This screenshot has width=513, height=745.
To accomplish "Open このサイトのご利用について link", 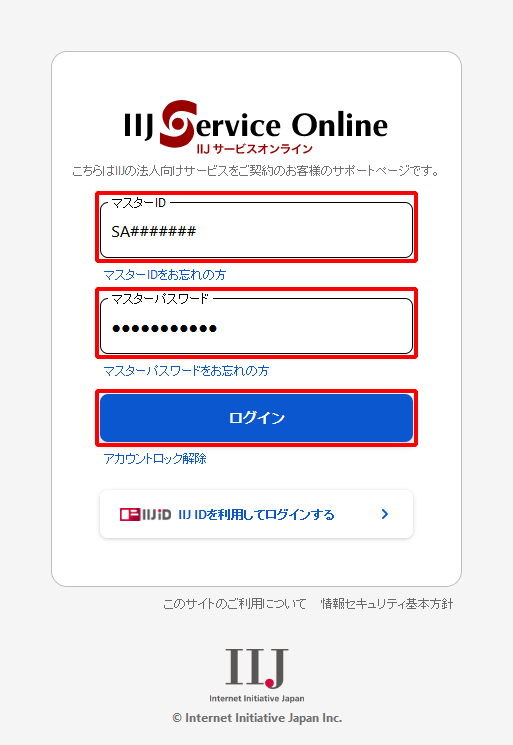I will click(235, 604).
